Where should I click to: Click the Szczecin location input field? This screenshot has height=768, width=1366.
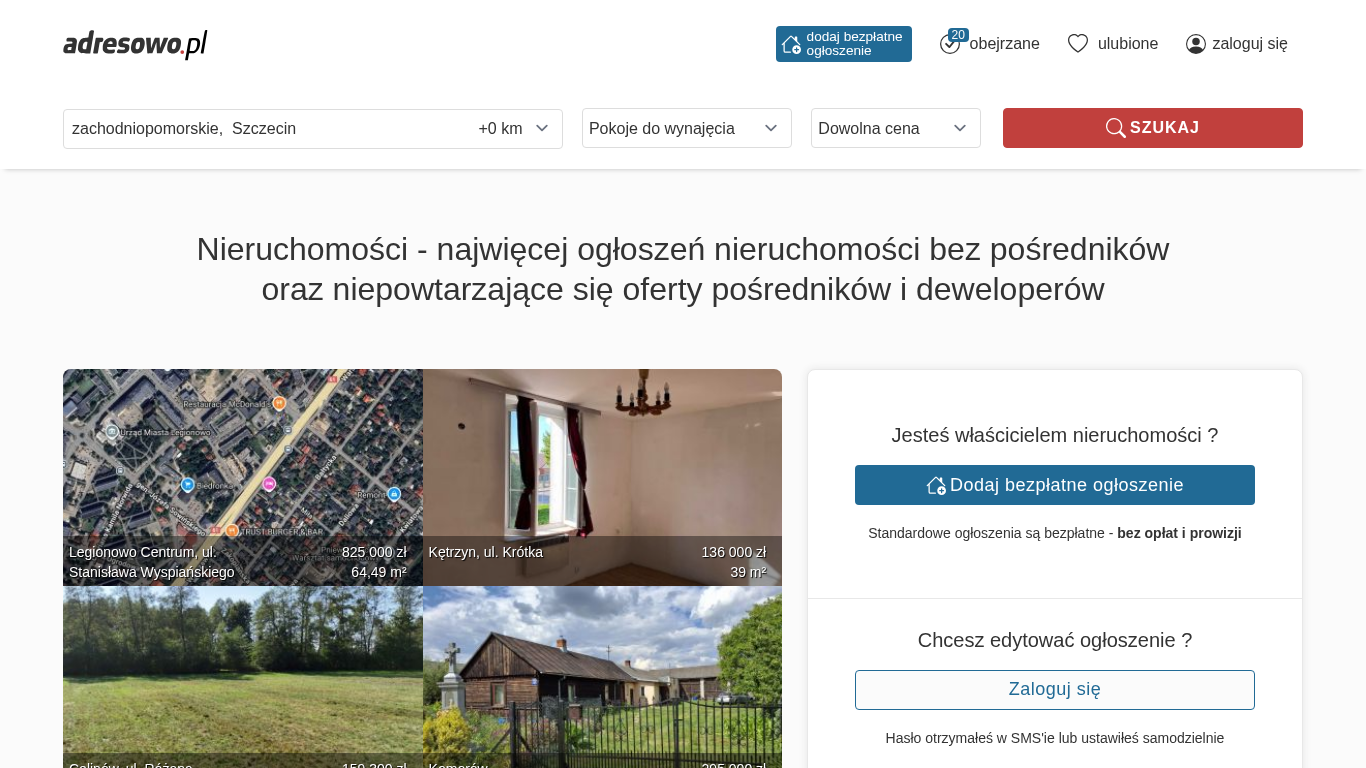(267, 129)
